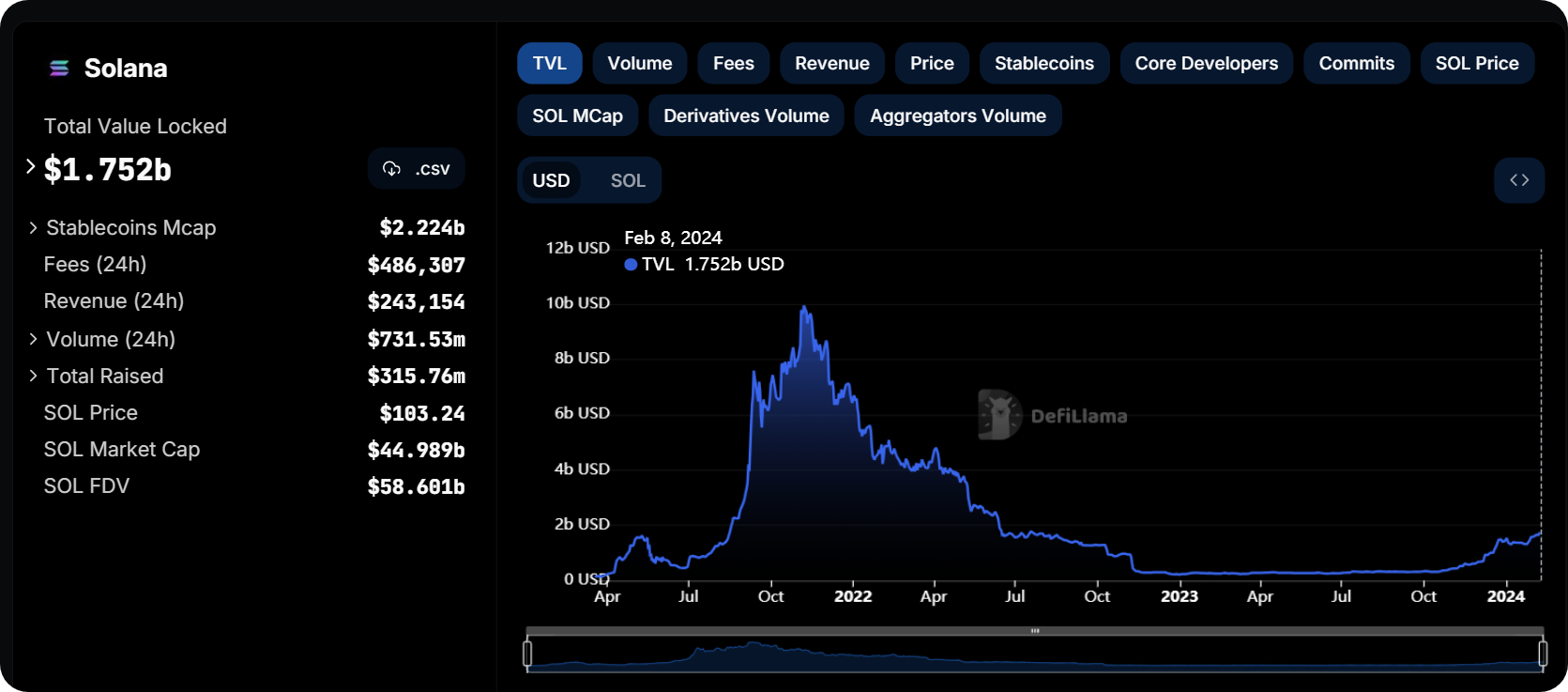Show Stablecoins on the chart

click(x=1043, y=63)
